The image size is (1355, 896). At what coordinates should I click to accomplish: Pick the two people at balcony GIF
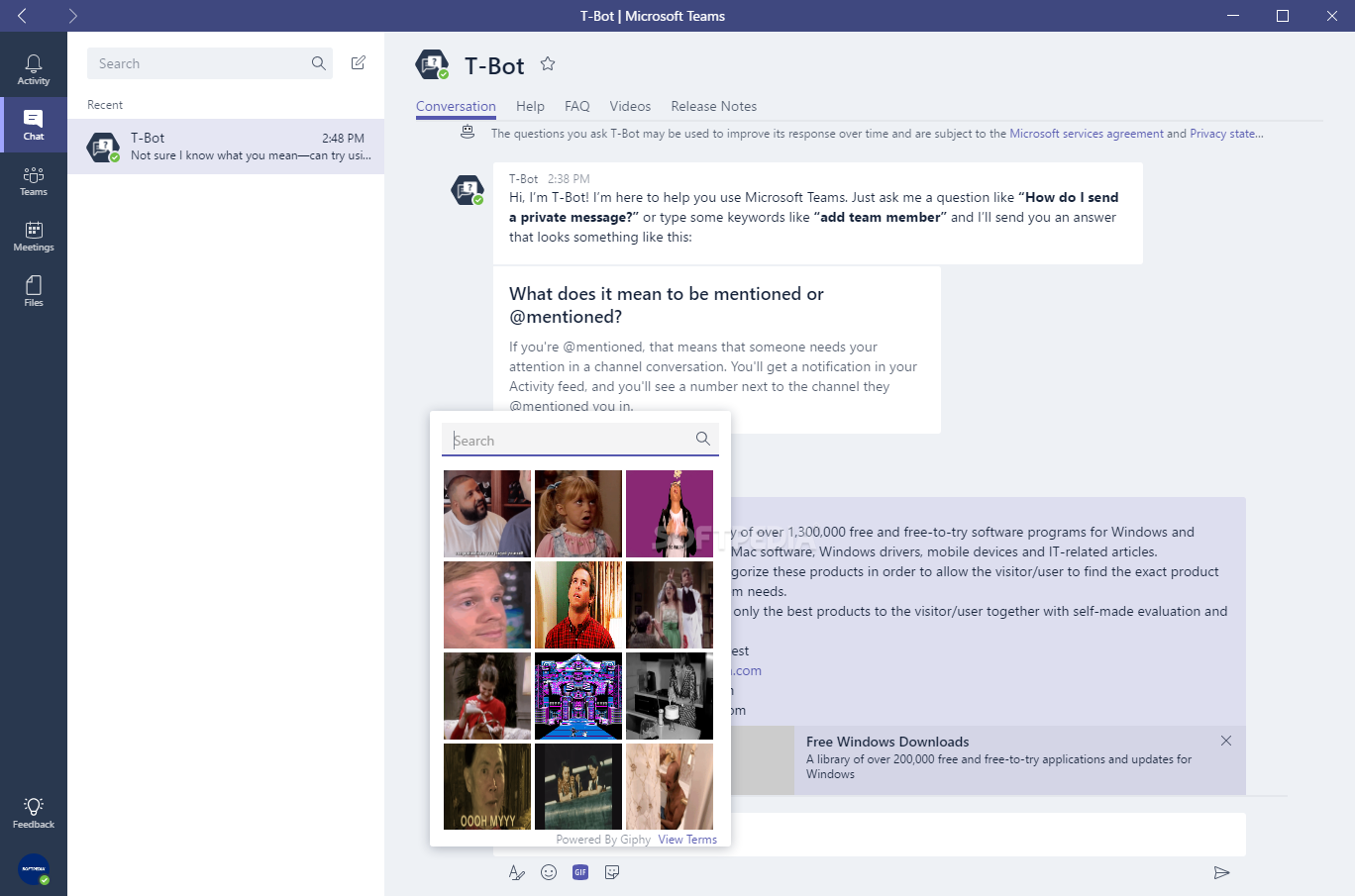click(578, 787)
